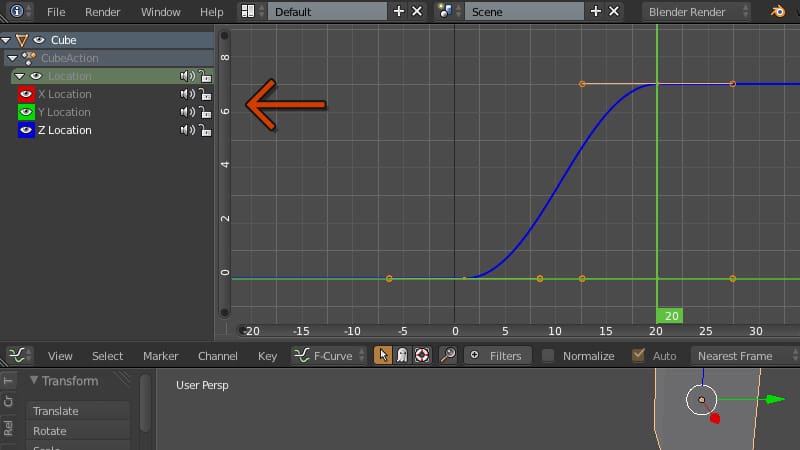Open the Help menu
Viewport: 800px width, 450px height.
click(212, 12)
